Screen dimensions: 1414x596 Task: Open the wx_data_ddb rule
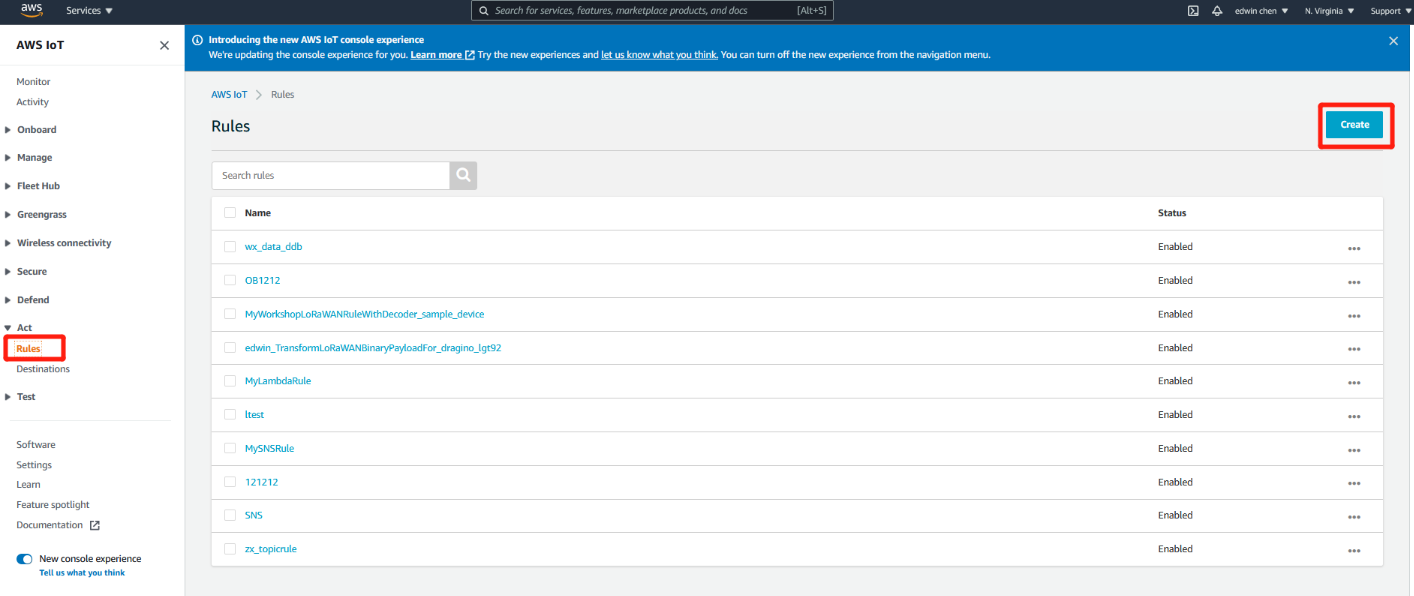pos(273,247)
